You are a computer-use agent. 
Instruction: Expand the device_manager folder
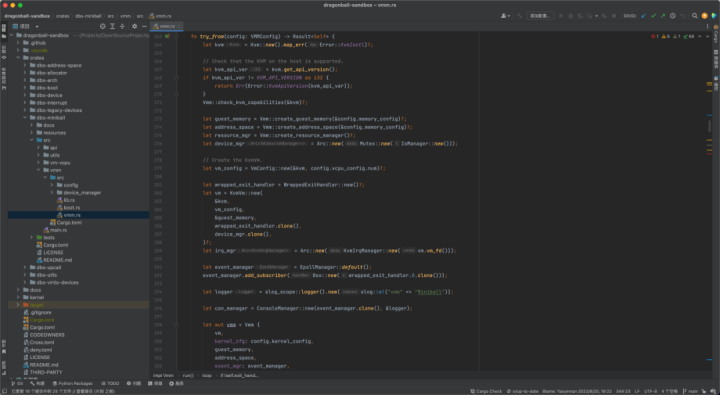point(52,192)
